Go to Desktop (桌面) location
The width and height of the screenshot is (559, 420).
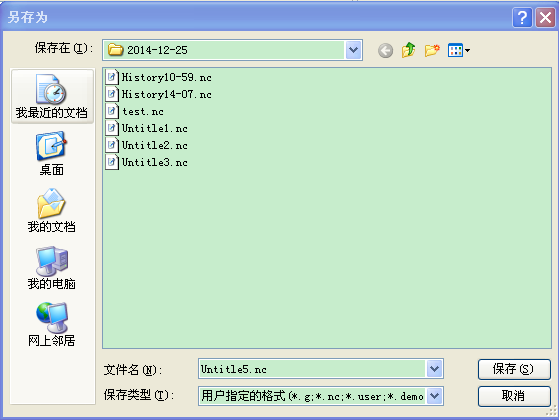pyautogui.click(x=52, y=154)
